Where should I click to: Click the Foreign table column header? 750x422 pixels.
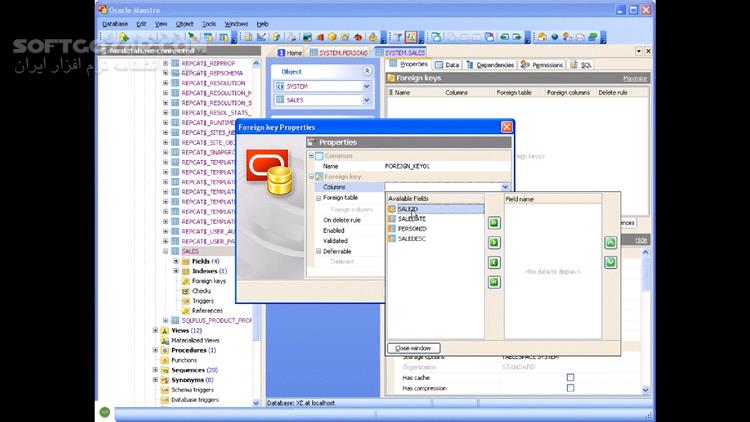[514, 92]
